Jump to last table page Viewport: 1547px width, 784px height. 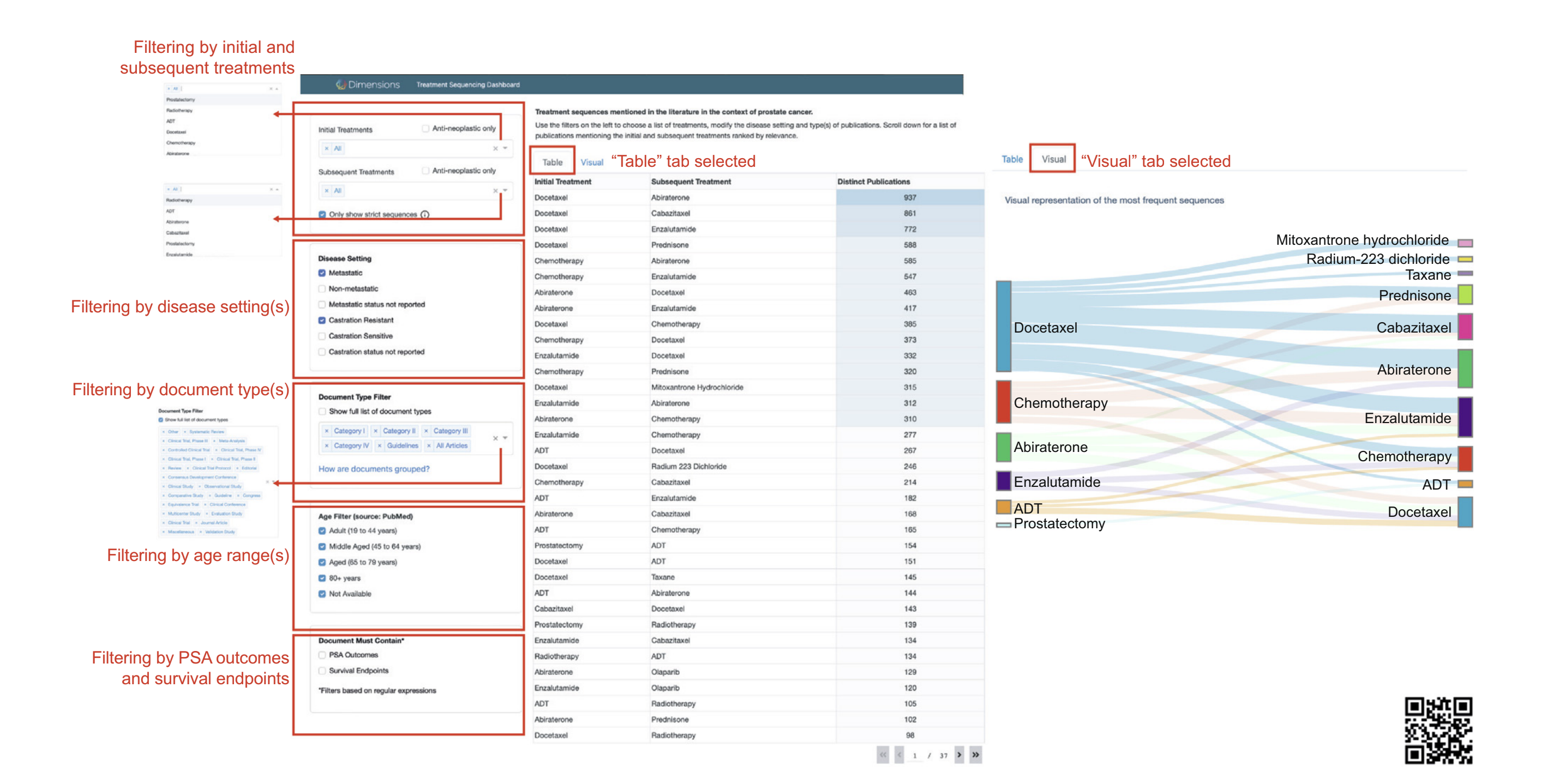pos(976,755)
